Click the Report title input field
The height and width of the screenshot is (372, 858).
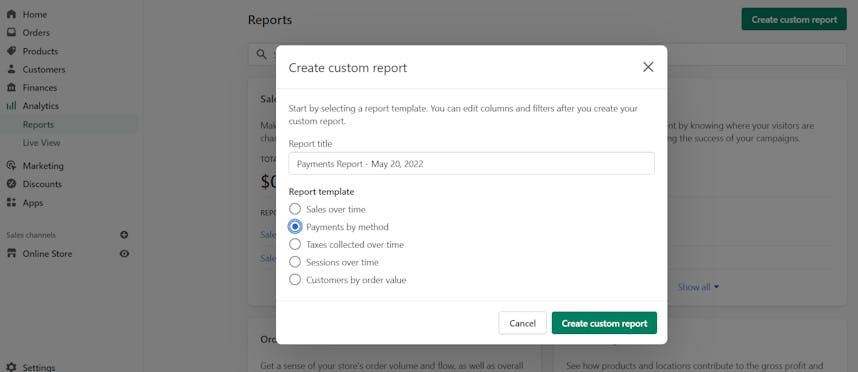tap(471, 164)
